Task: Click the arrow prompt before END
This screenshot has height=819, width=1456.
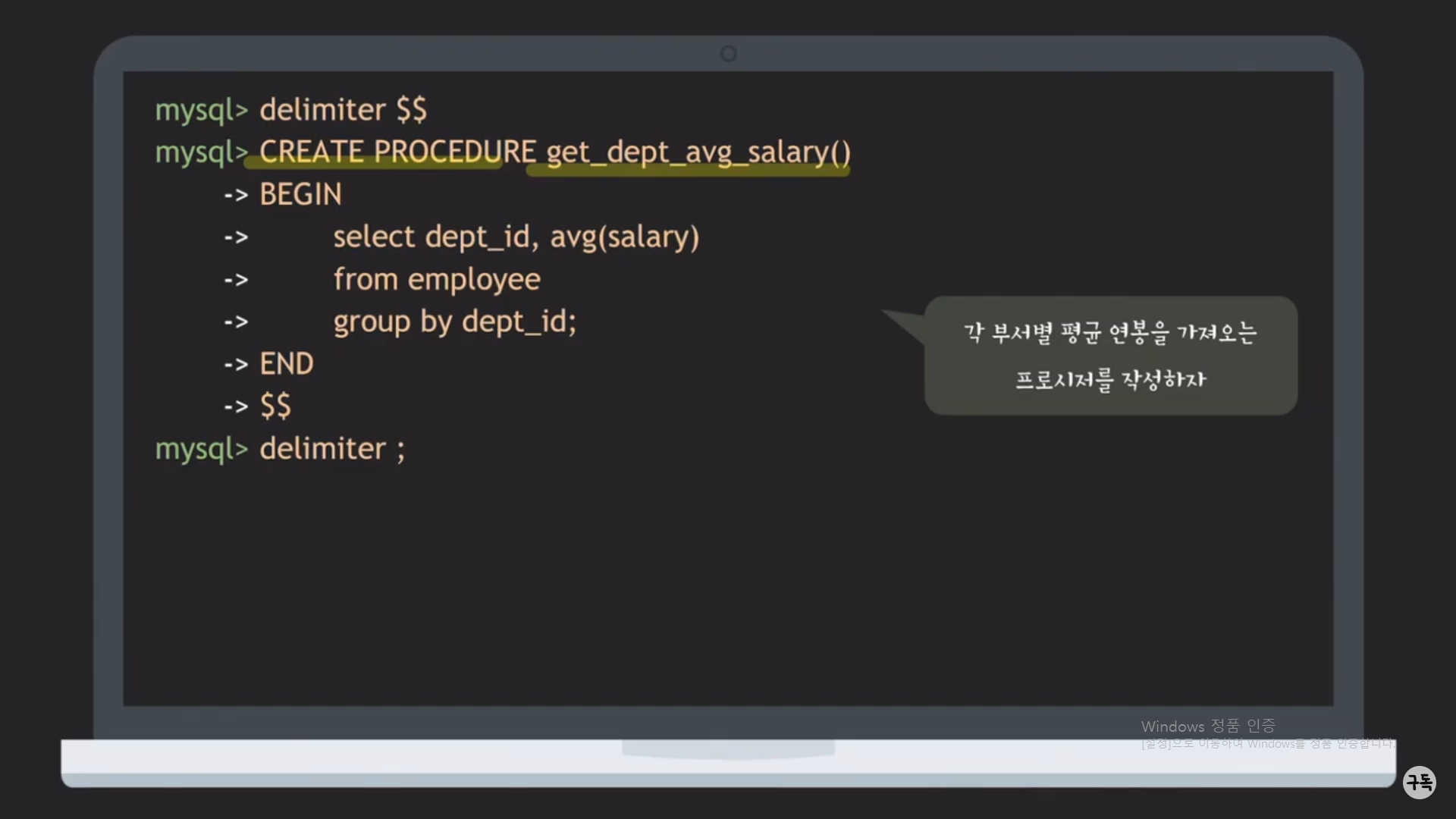Action: tap(236, 365)
